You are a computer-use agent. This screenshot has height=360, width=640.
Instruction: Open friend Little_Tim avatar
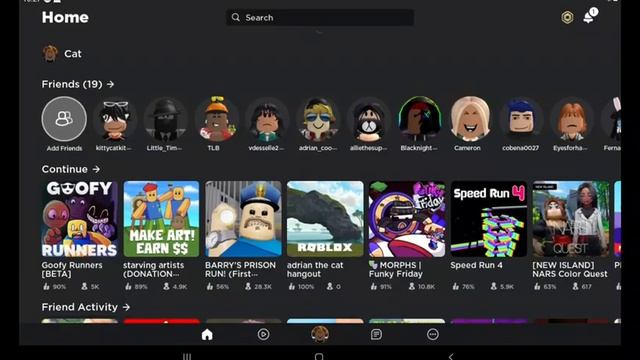tap(165, 119)
